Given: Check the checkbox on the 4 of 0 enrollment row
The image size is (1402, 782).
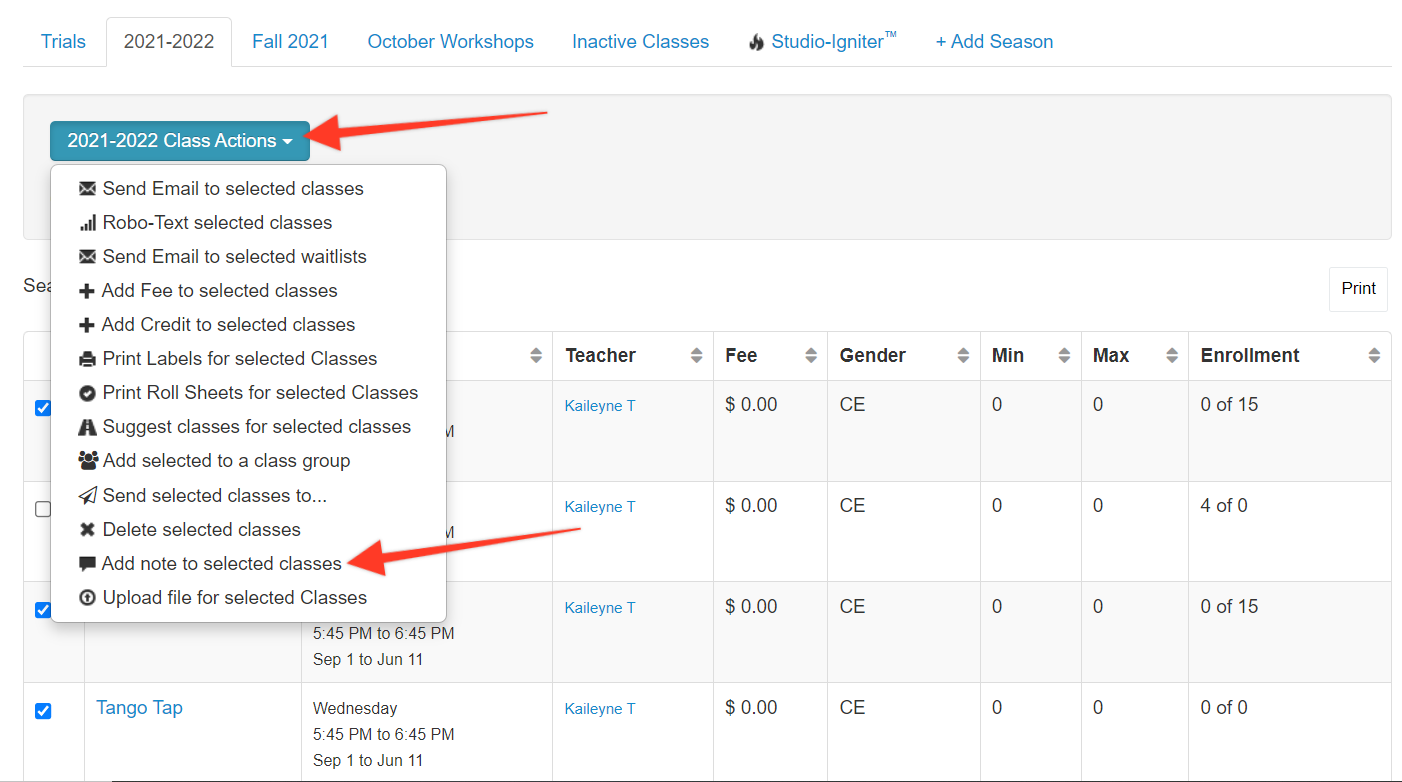Looking at the screenshot, I should click(x=43, y=509).
